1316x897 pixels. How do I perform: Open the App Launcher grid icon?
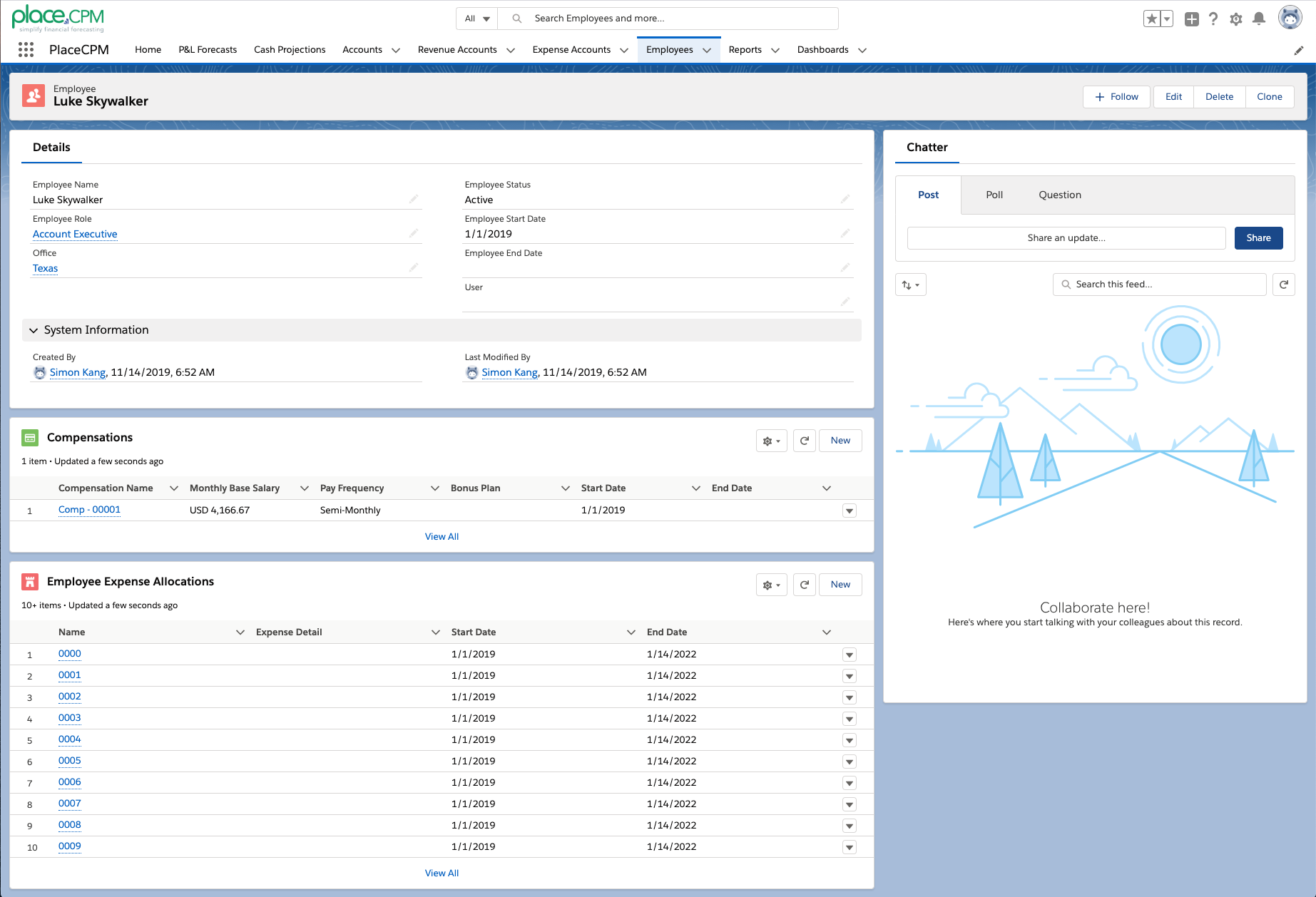point(26,49)
